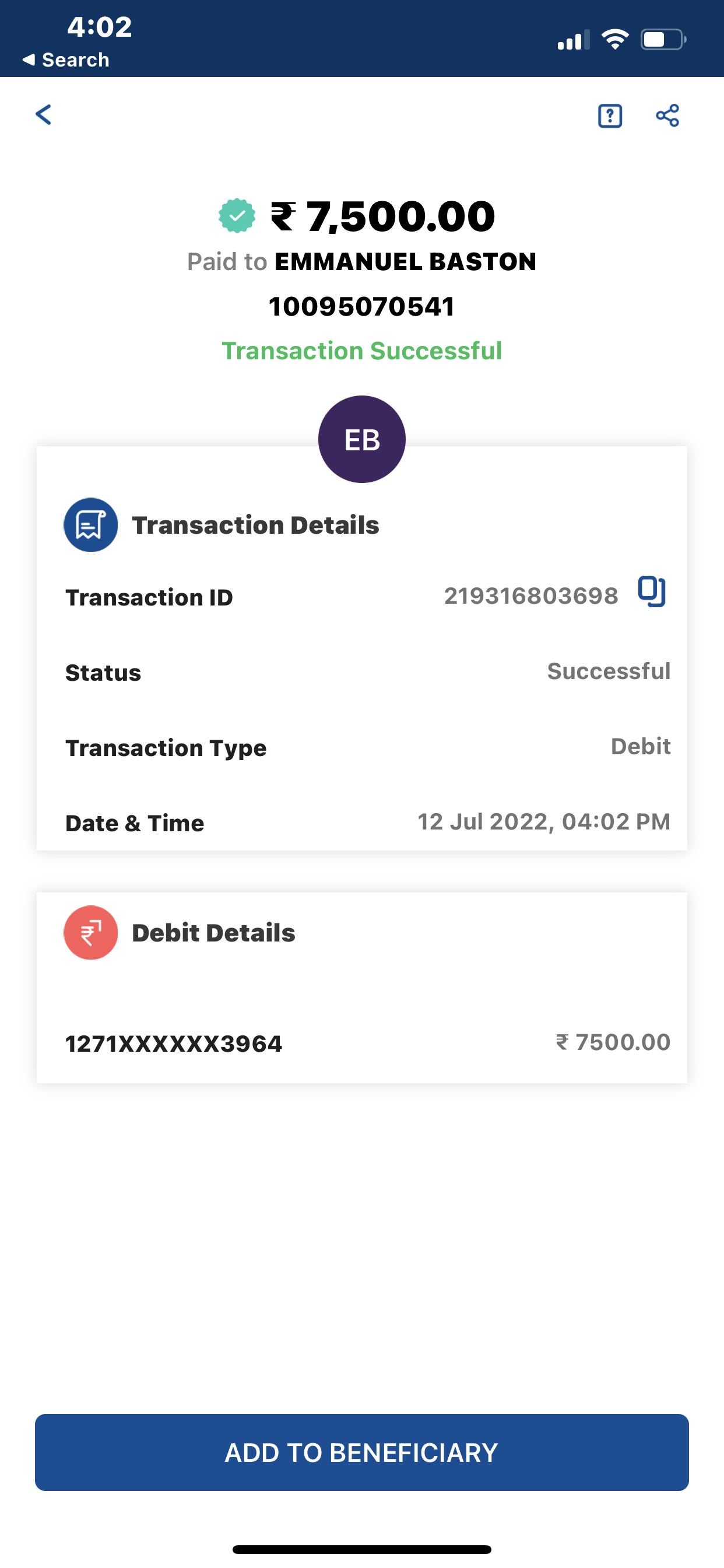Tap the account number 10095070541
The image size is (724, 1568).
(362, 306)
